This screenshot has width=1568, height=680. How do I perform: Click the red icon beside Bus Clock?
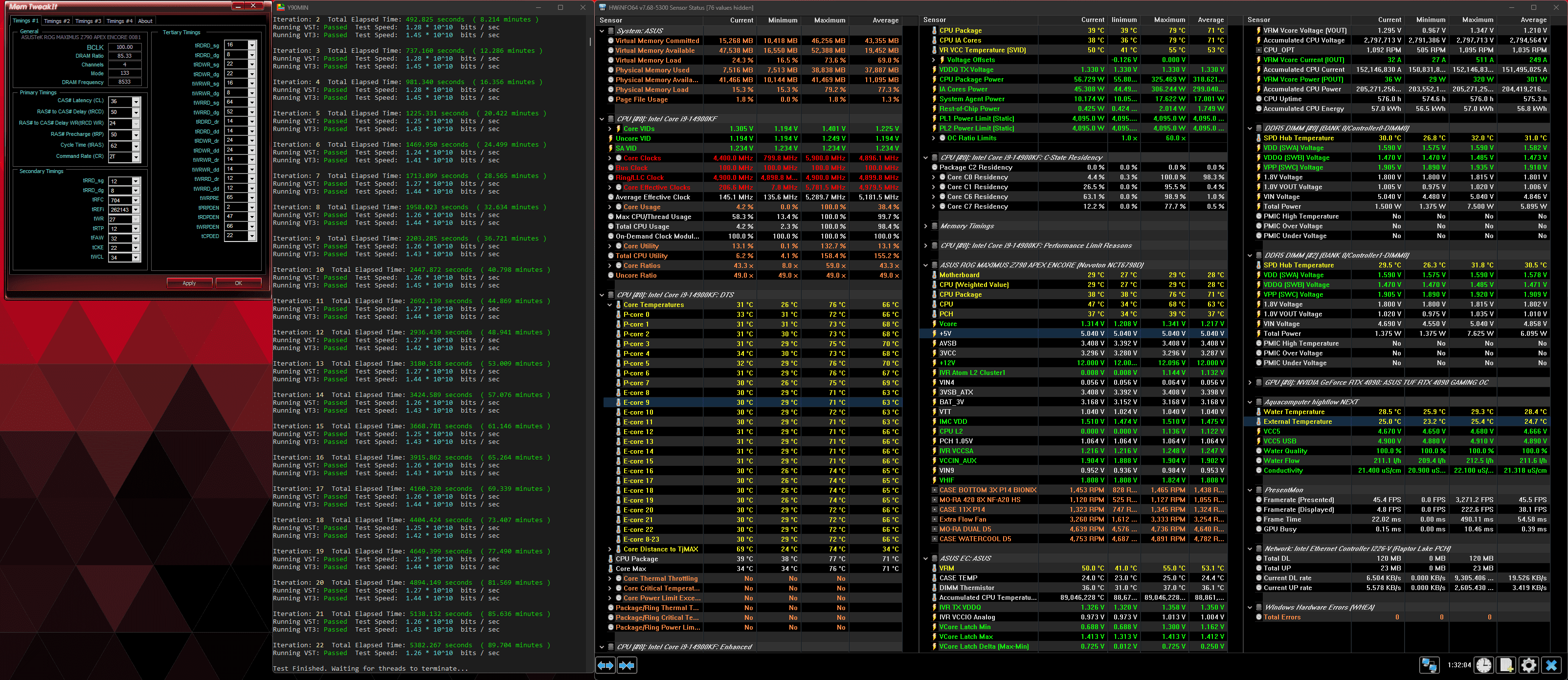pos(610,167)
